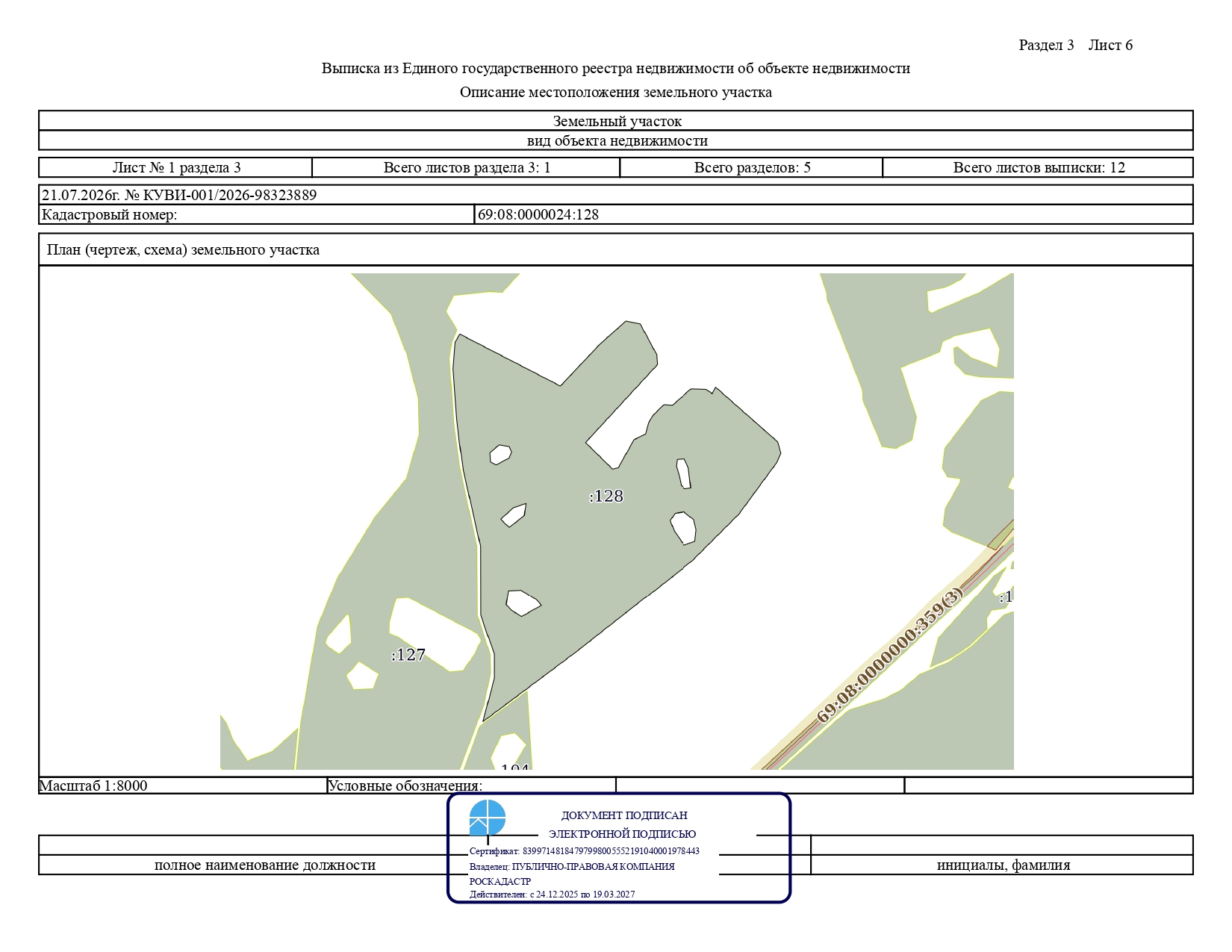Image resolution: width=1232 pixels, height=952 pixels.
Task: Click the Масштаб 1:8000 cell
Action: point(183,785)
